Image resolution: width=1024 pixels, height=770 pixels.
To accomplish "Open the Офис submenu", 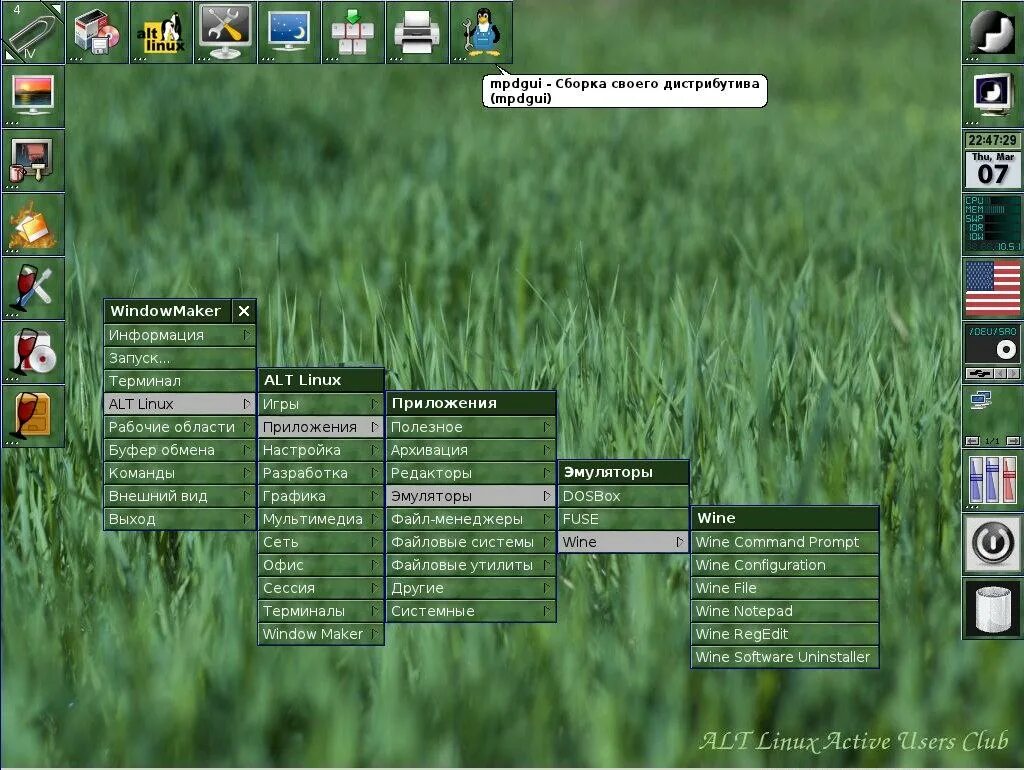I will [321, 565].
